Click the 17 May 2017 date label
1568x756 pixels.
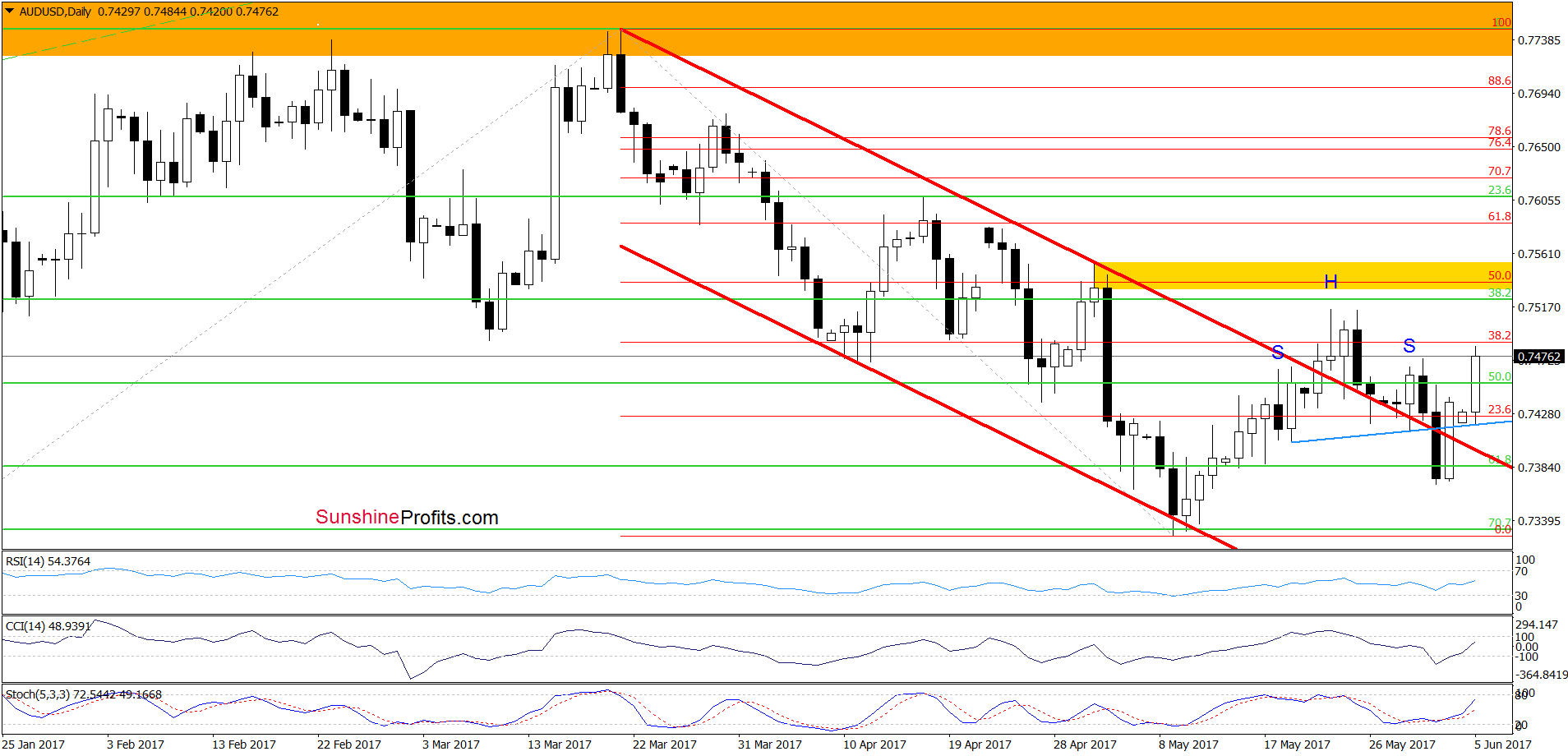pos(1297,744)
